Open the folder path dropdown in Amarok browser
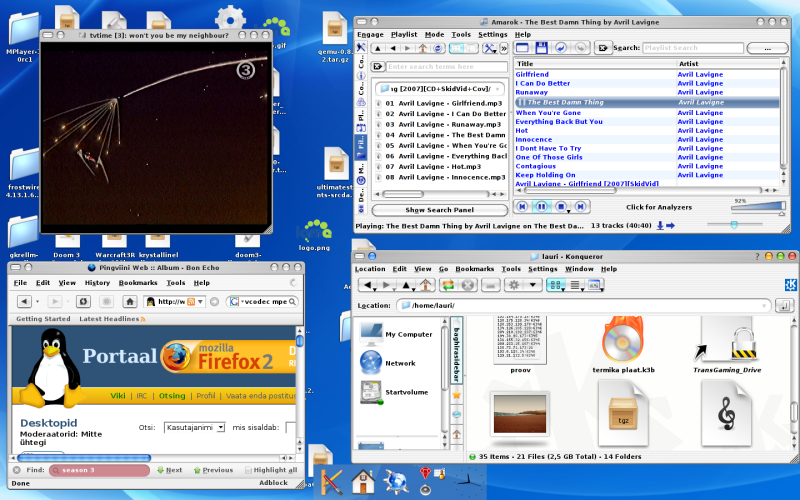 click(x=497, y=89)
